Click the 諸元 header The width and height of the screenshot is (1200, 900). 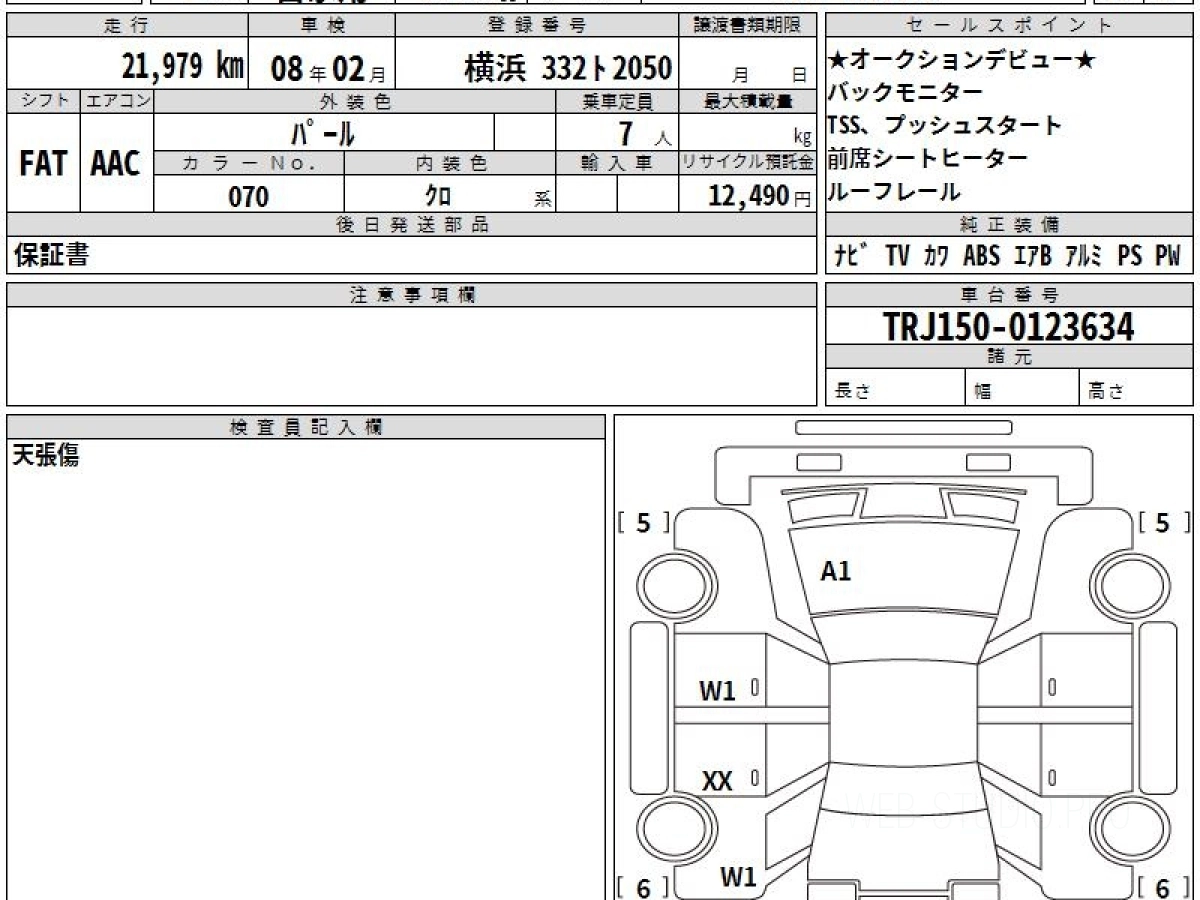pyautogui.click(x=1010, y=358)
